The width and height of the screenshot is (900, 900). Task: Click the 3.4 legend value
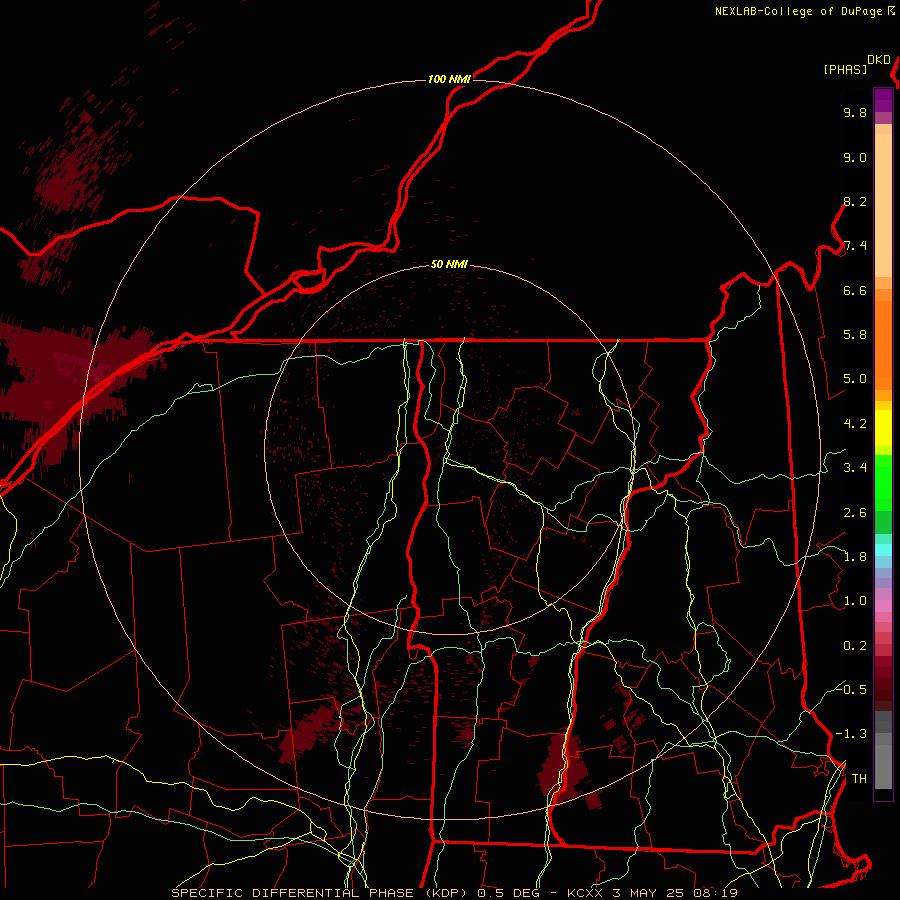point(855,467)
